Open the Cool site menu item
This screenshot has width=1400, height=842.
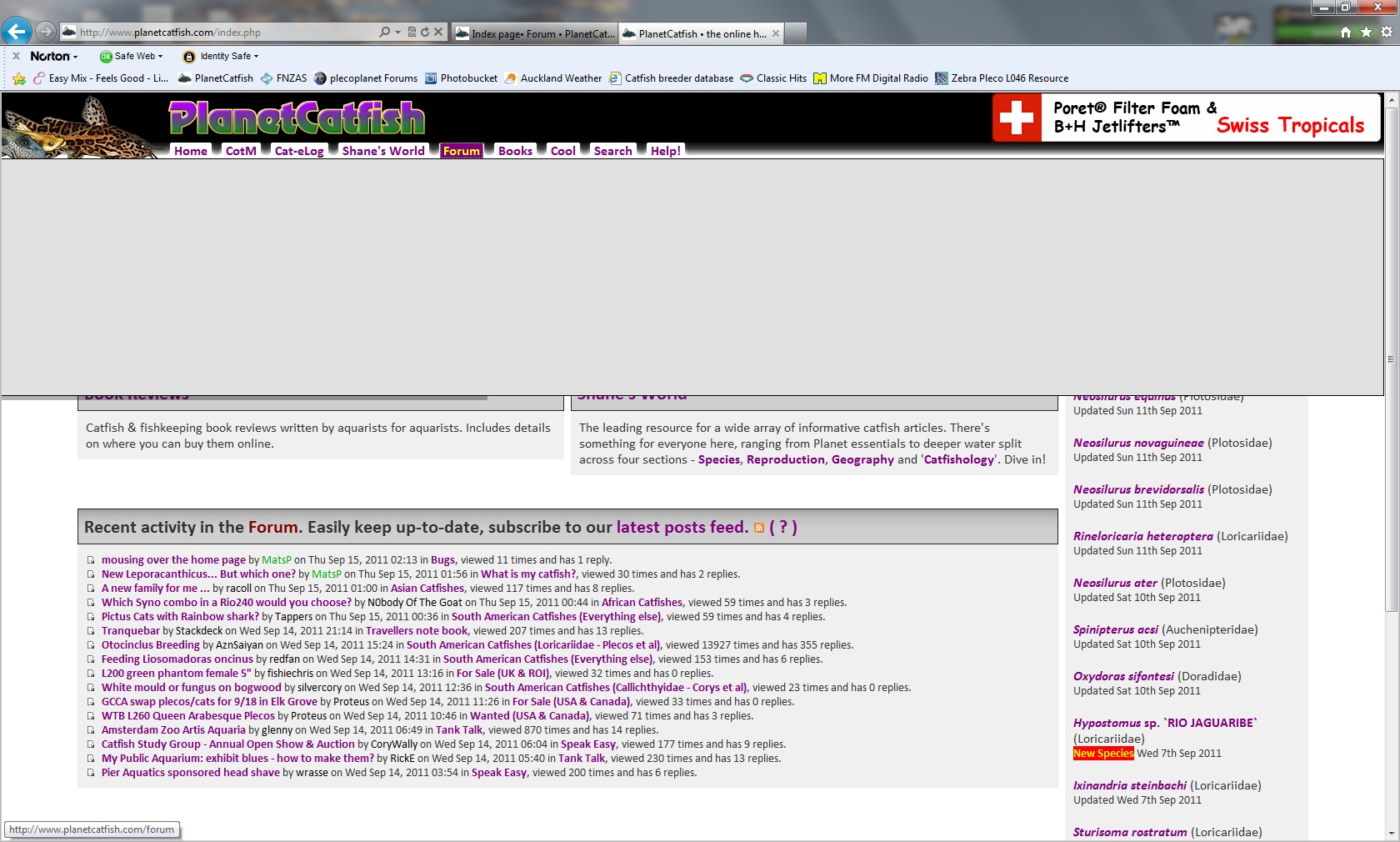563,151
